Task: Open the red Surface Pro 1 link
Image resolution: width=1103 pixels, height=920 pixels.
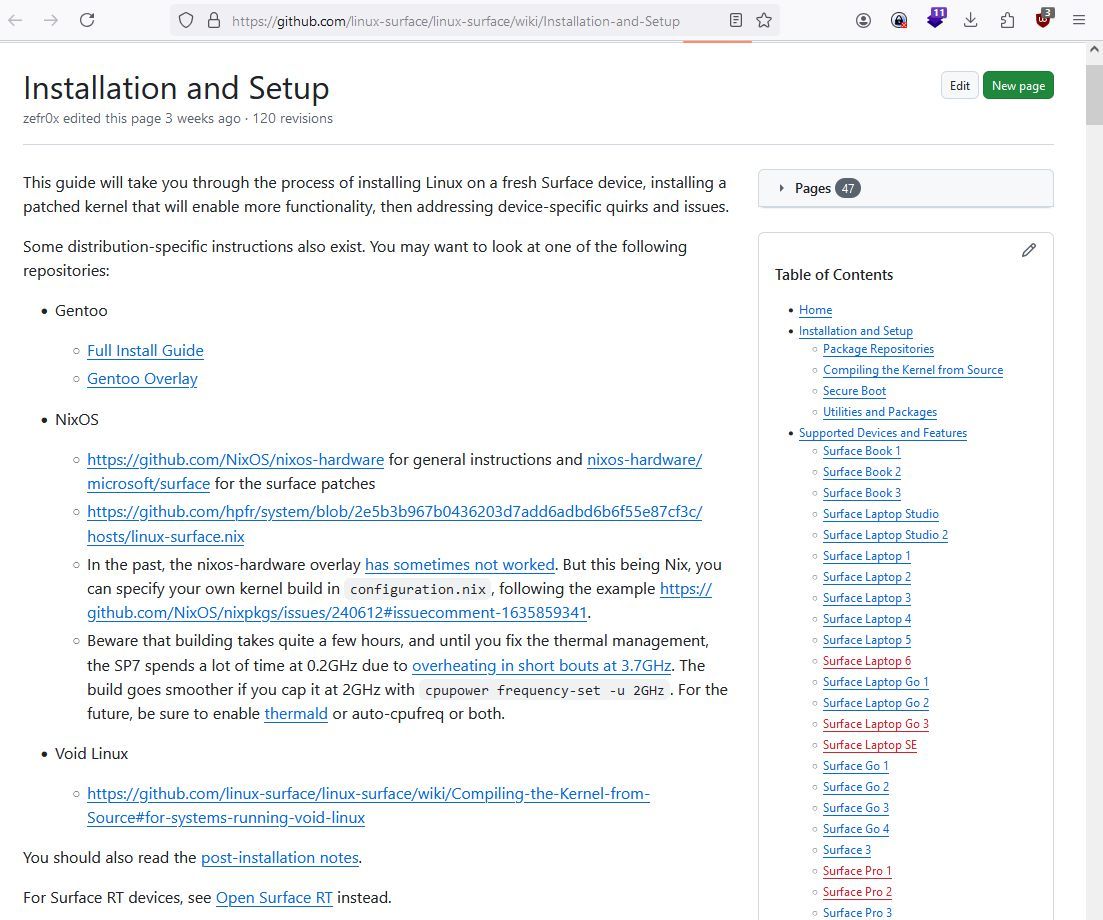Action: coord(857,871)
